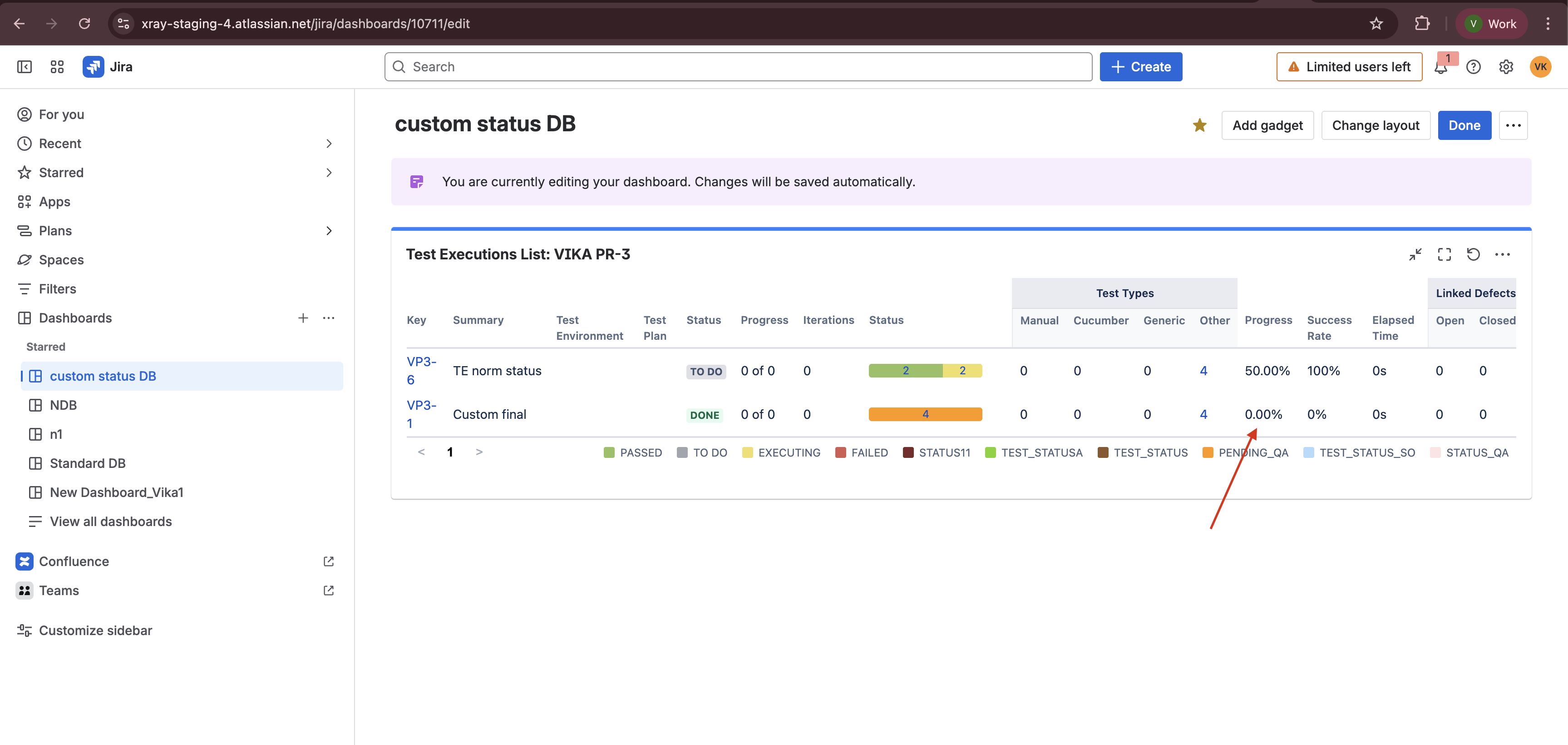This screenshot has width=1568, height=745.
Task: Open the help question mark icon
Action: 1473,67
